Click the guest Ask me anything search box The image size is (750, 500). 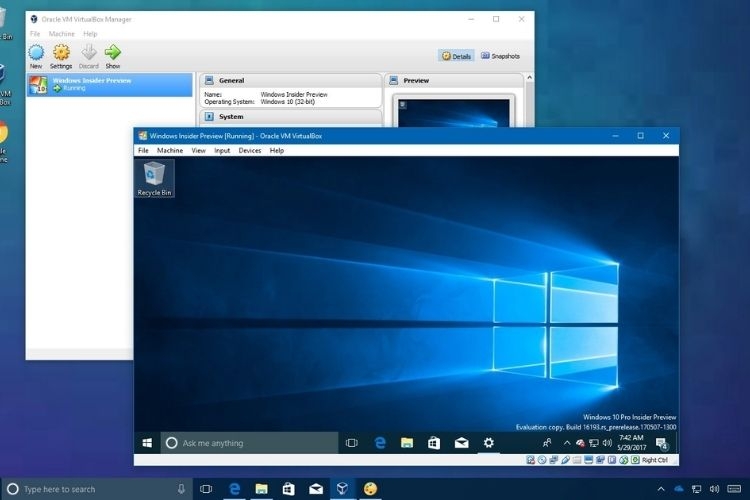249,443
